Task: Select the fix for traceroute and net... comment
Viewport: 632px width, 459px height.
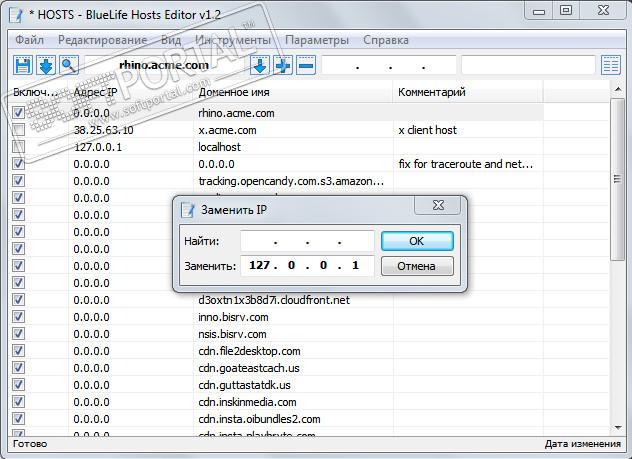Action: coord(466,164)
